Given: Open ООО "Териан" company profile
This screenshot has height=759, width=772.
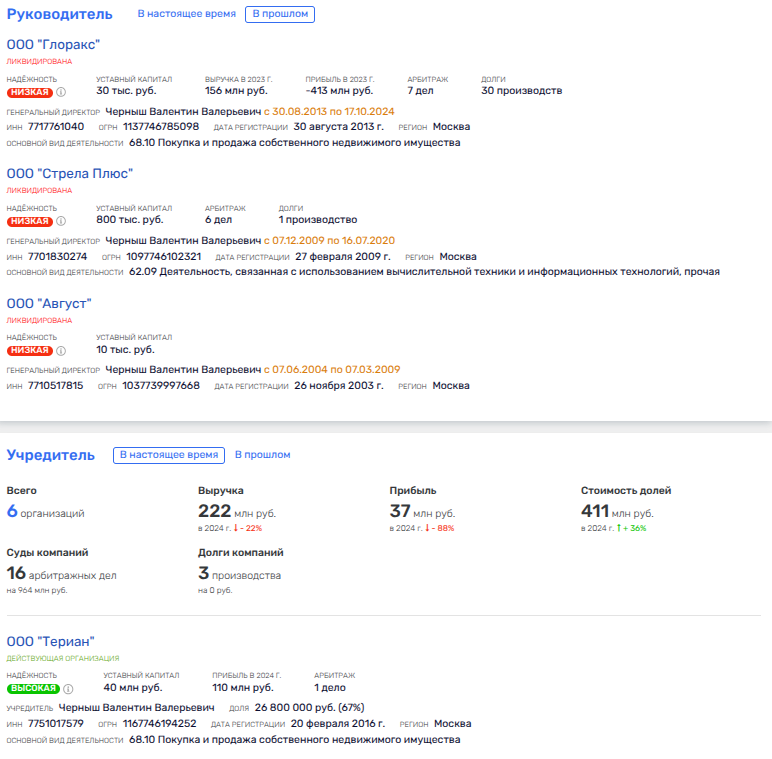Looking at the screenshot, I should point(50,641).
